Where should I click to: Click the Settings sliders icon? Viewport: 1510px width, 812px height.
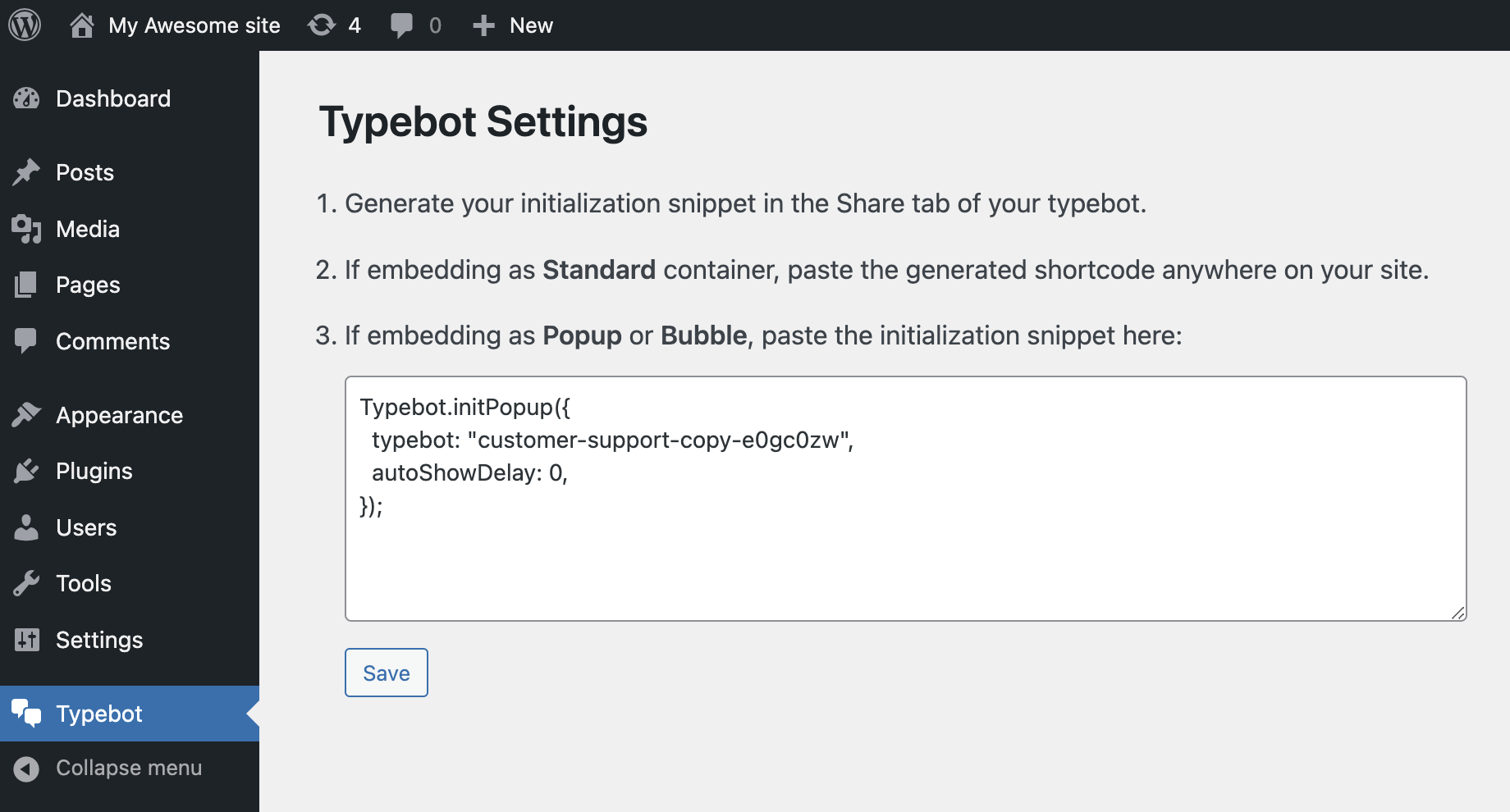point(27,640)
